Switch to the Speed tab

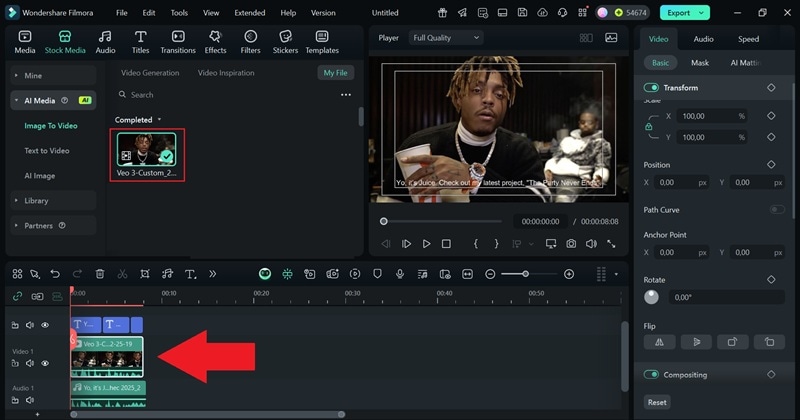pyautogui.click(x=748, y=39)
